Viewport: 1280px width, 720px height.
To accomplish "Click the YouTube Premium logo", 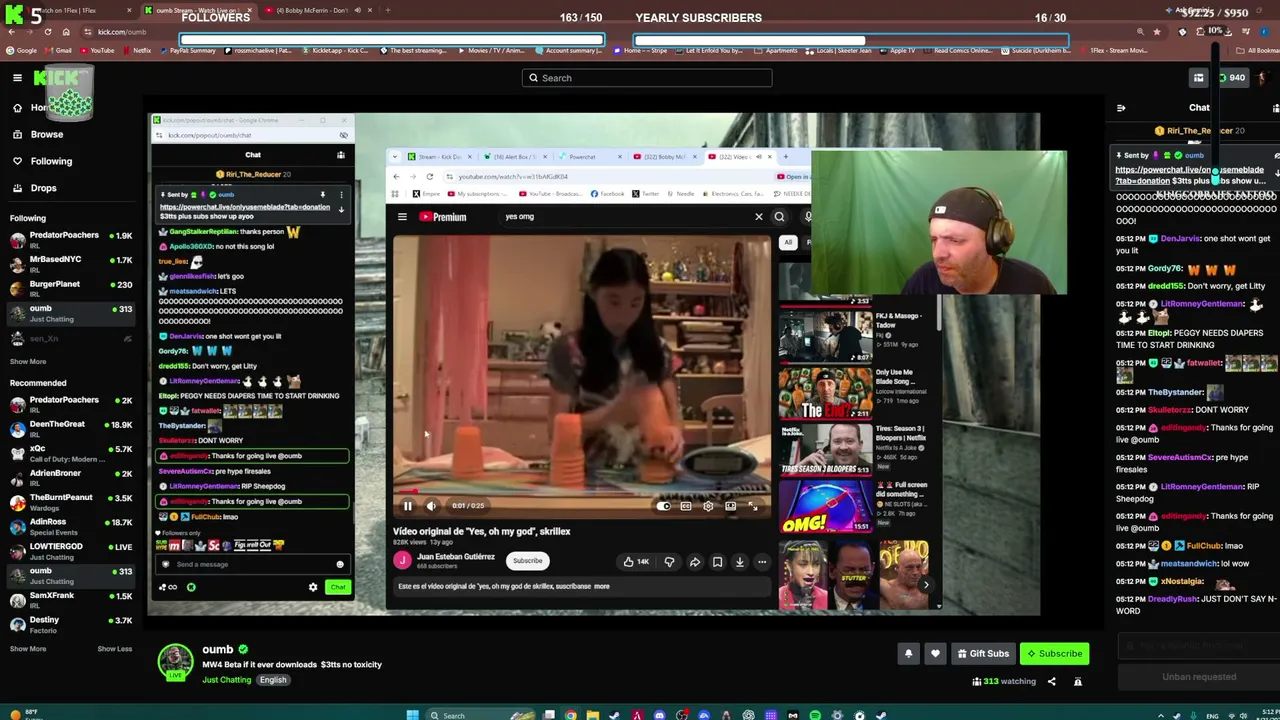I will point(443,217).
